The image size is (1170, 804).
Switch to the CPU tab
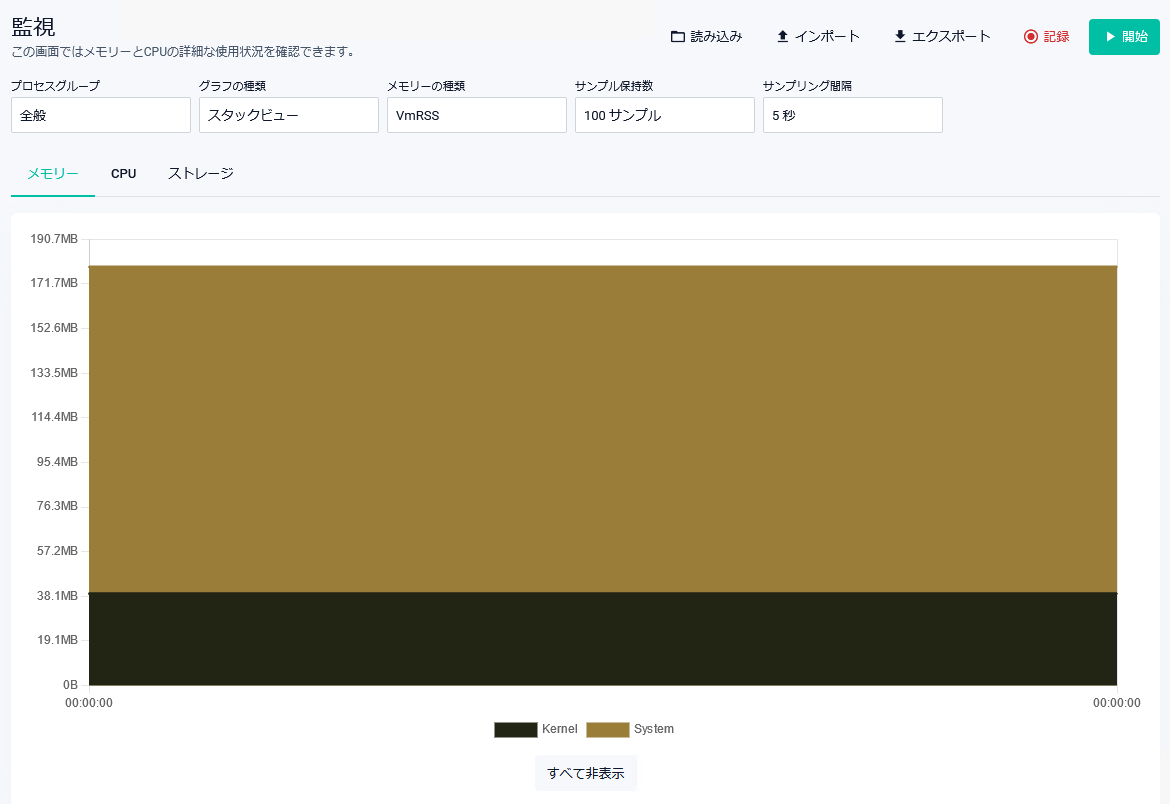click(x=124, y=174)
